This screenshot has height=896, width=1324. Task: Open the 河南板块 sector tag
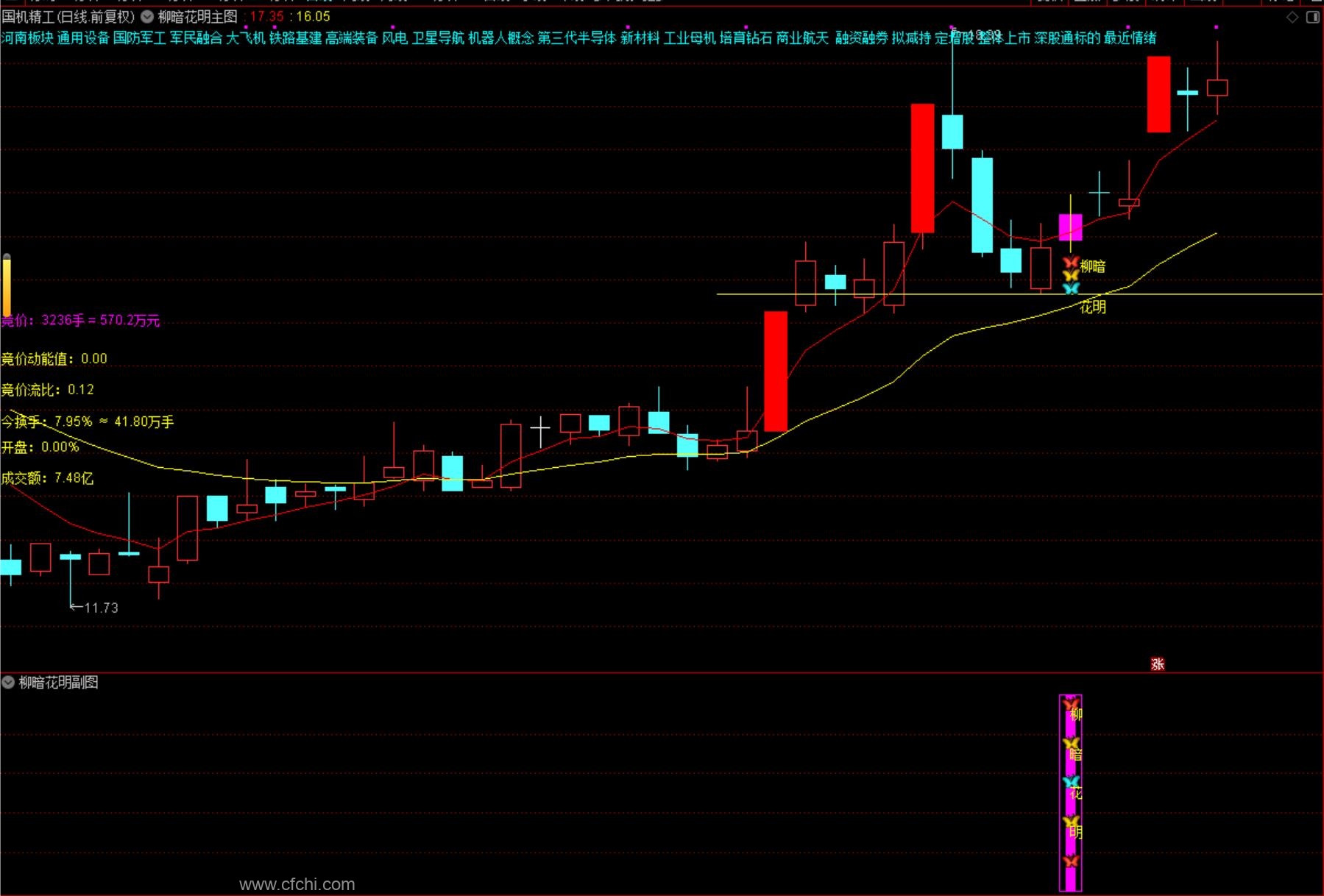[27, 38]
